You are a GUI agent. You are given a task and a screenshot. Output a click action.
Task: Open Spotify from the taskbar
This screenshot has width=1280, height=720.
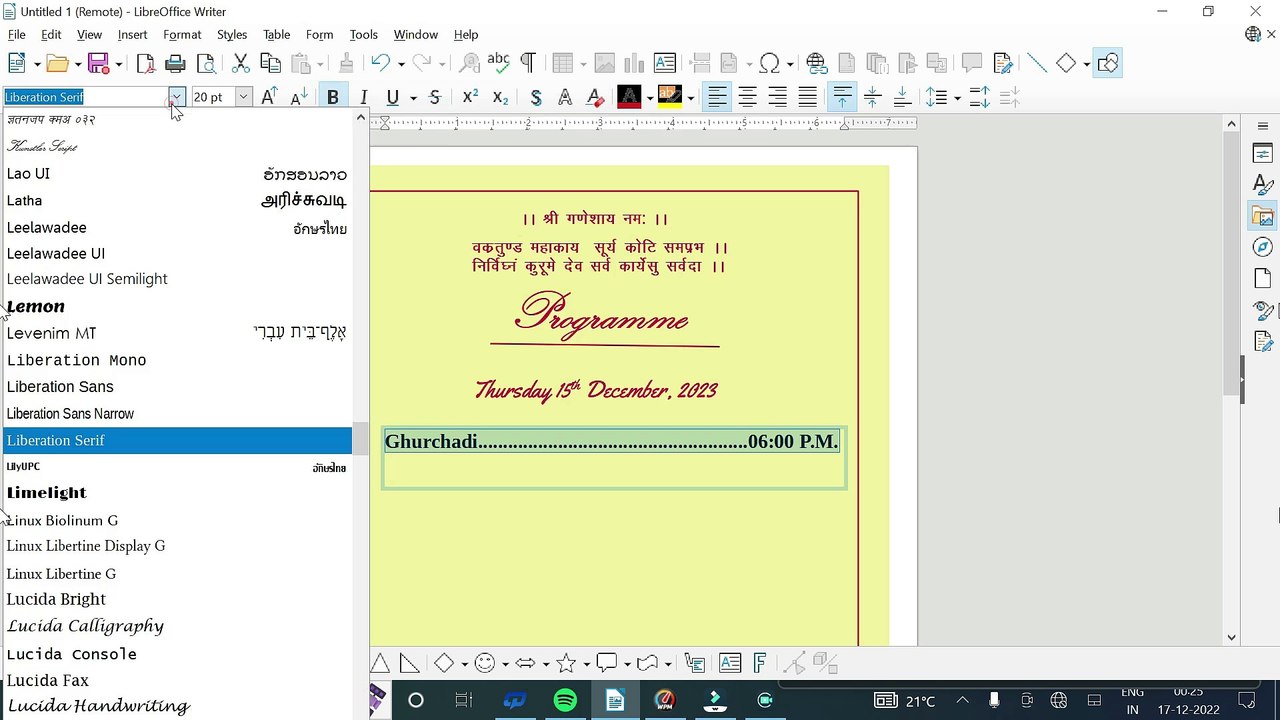(565, 700)
